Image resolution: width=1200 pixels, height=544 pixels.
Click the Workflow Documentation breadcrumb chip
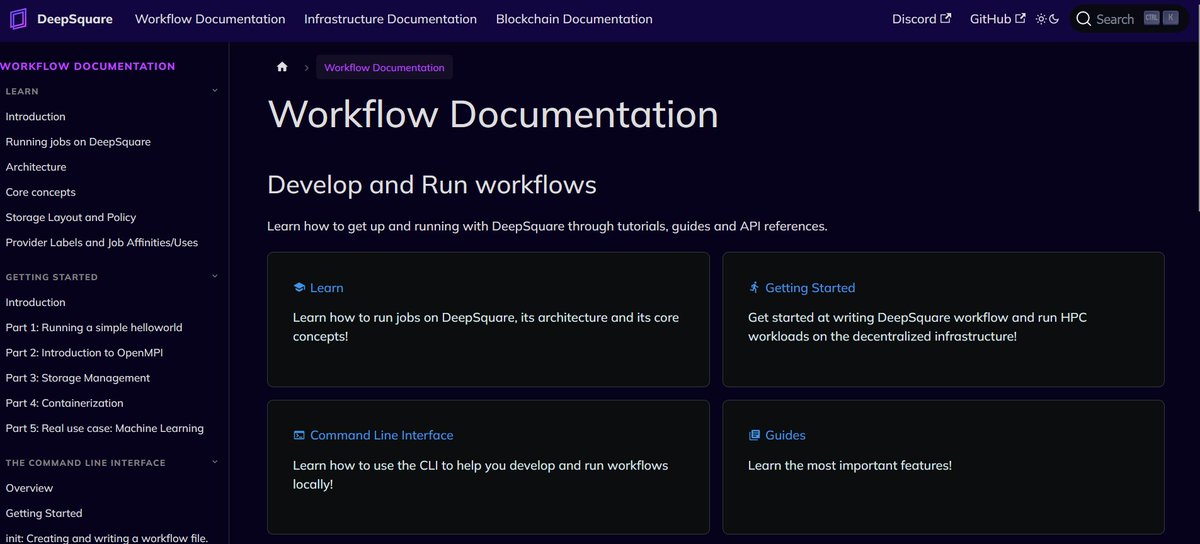coord(384,67)
